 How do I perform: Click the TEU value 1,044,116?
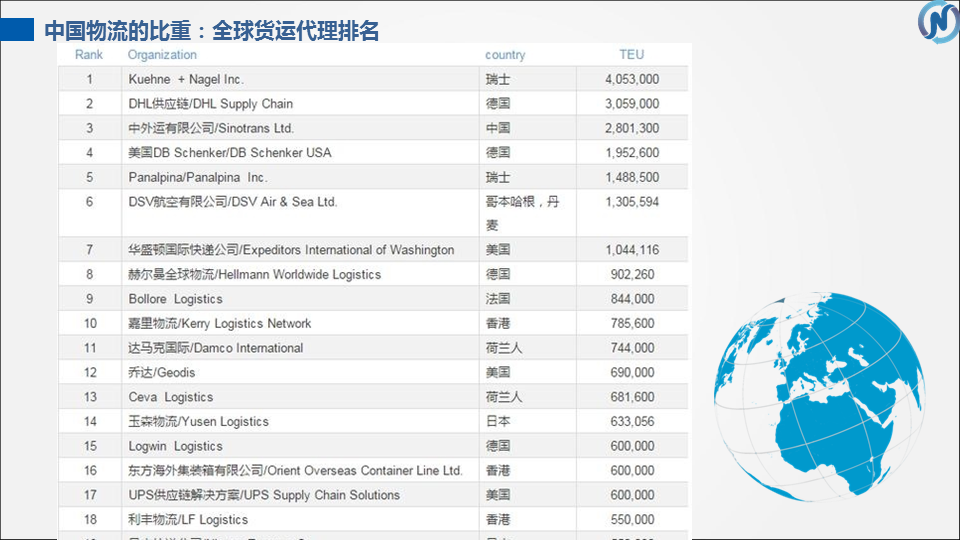coord(632,250)
